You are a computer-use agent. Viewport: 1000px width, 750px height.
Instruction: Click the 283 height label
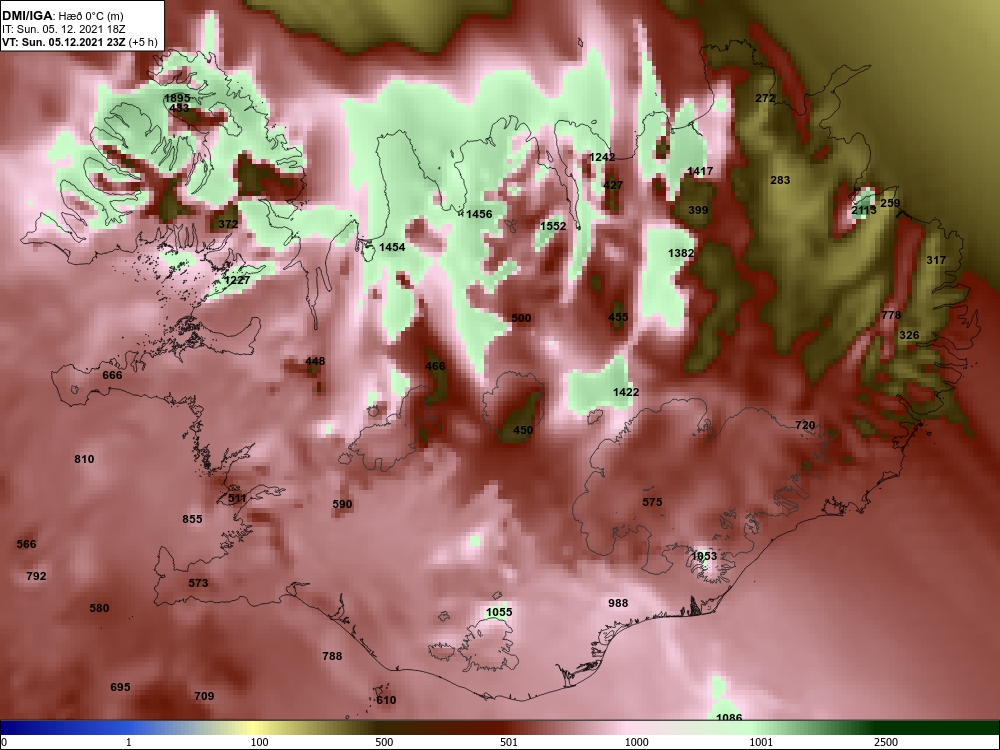click(x=780, y=180)
